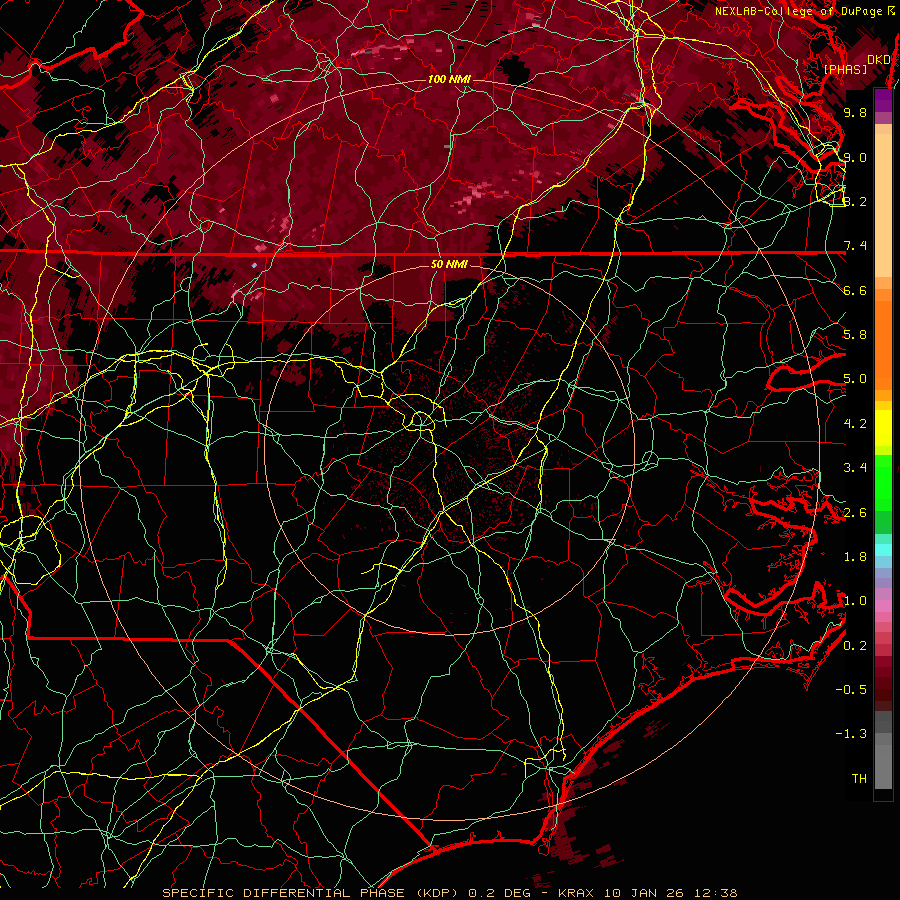Click the 'NEXLAB-College of DuPage' credit text
Screen dimensions: 900x900
[798, 11]
